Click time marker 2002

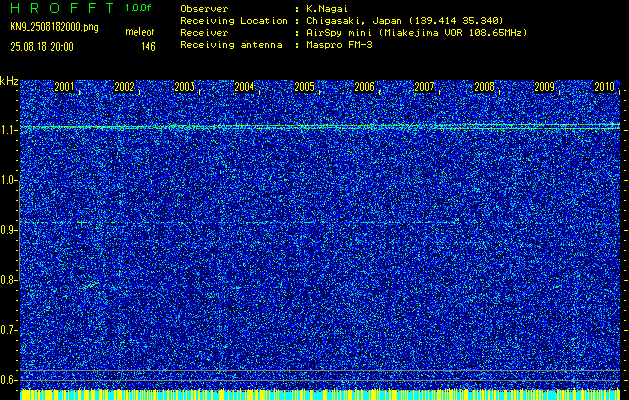pyautogui.click(x=124, y=87)
